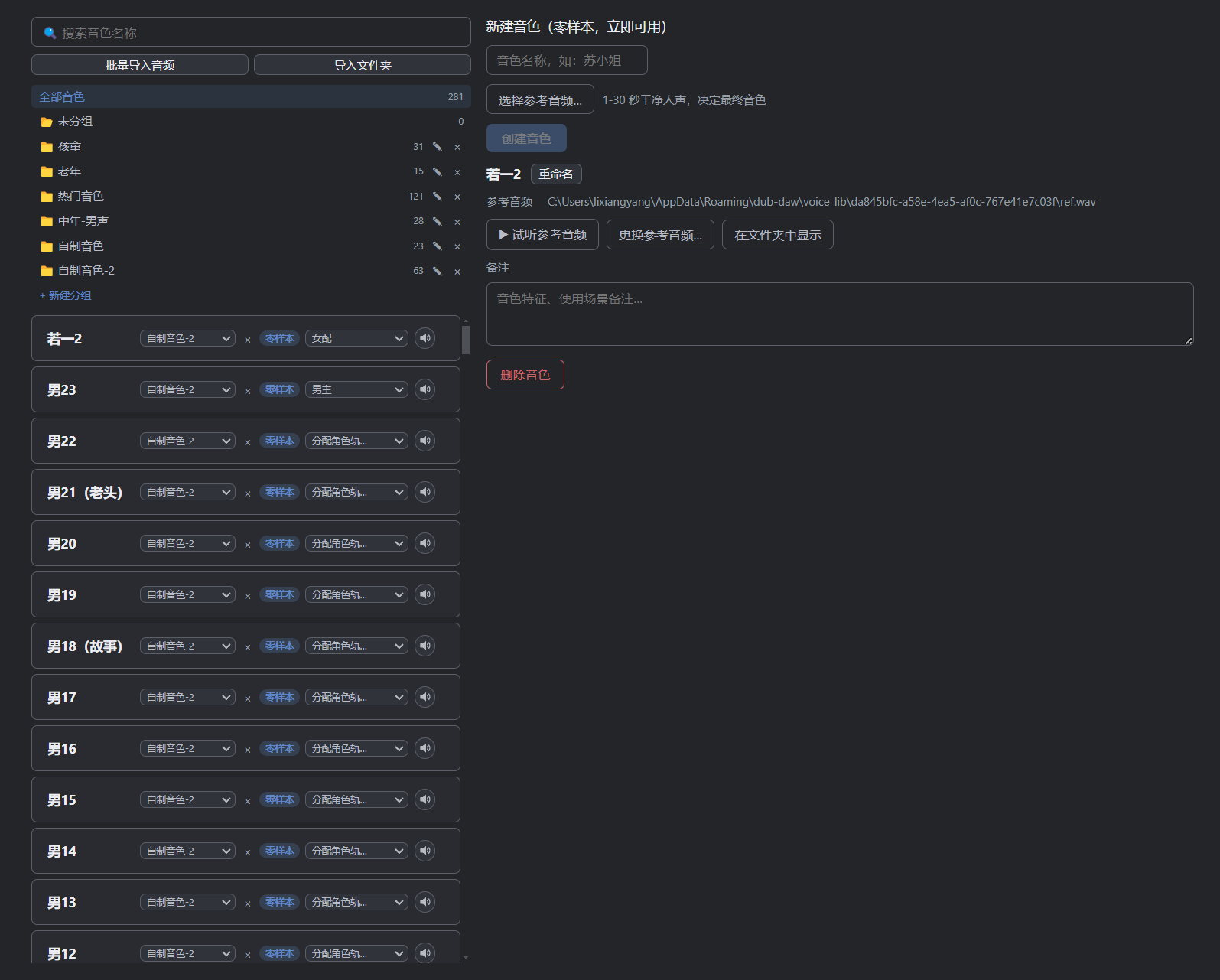Viewport: 1220px width, 980px height.
Task: Click 导入文件夹 button
Action: click(363, 65)
